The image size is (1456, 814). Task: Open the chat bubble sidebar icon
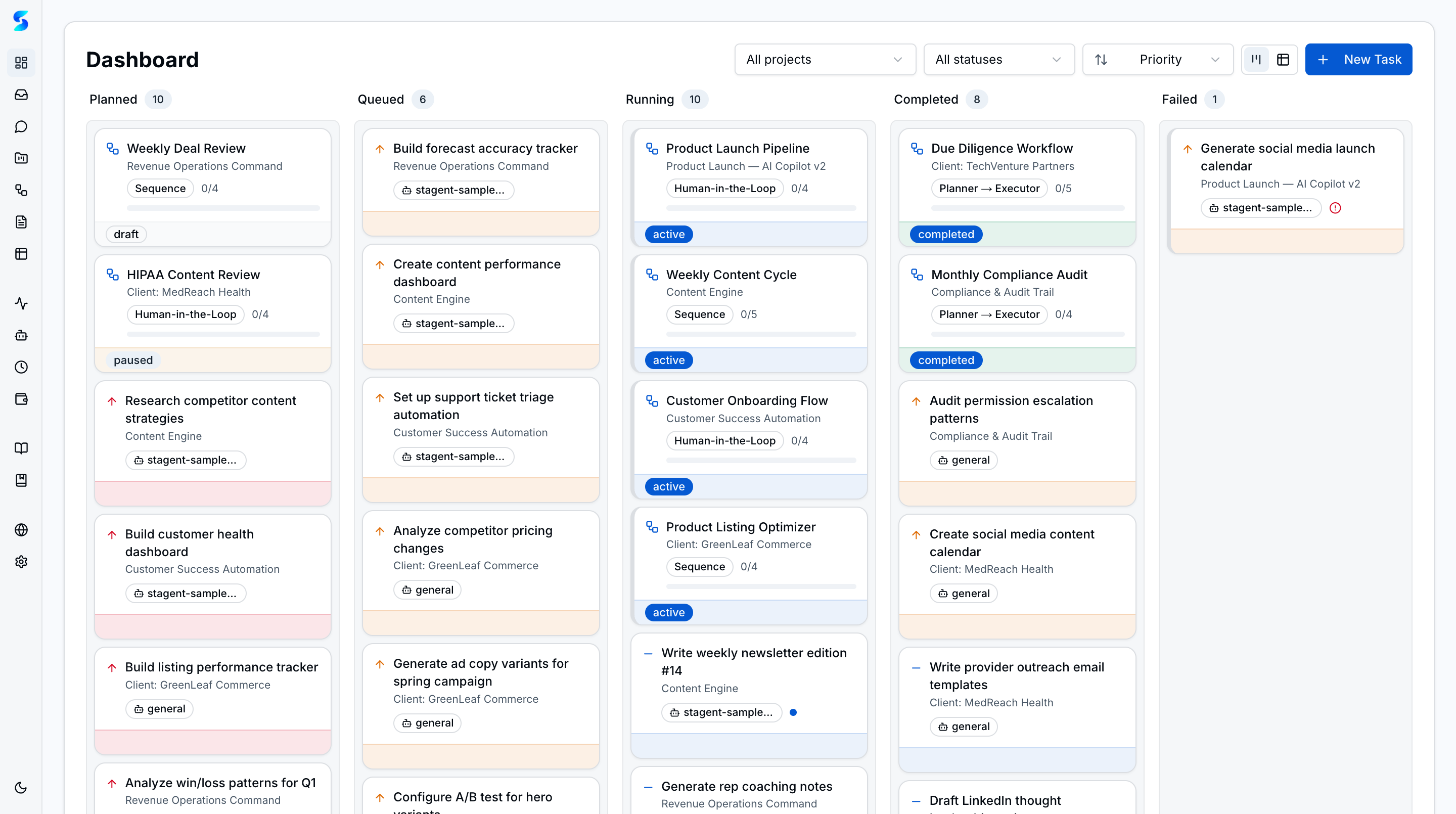tap(21, 126)
